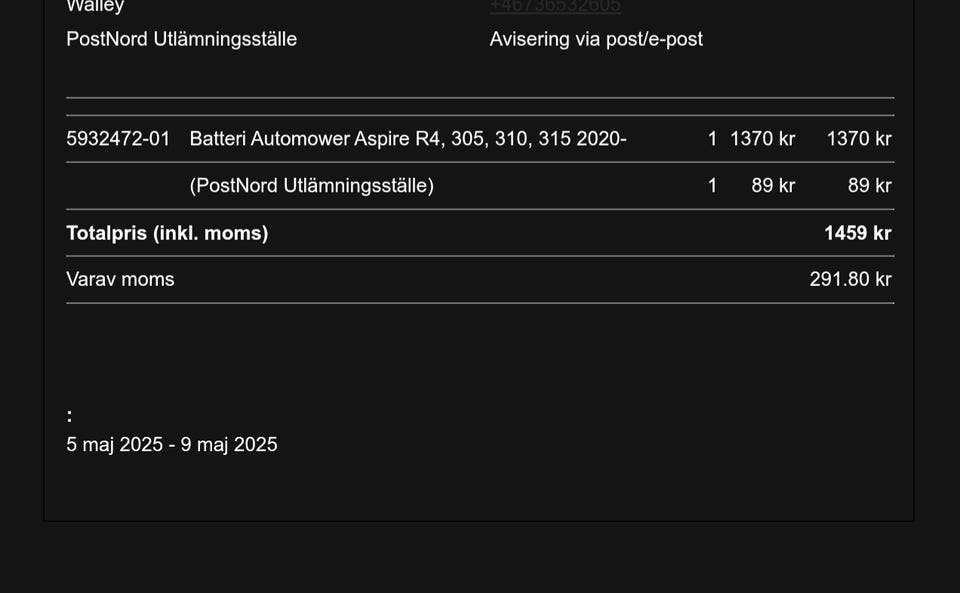
Task: Click the total amount 1459 kr
Action: [x=857, y=233]
